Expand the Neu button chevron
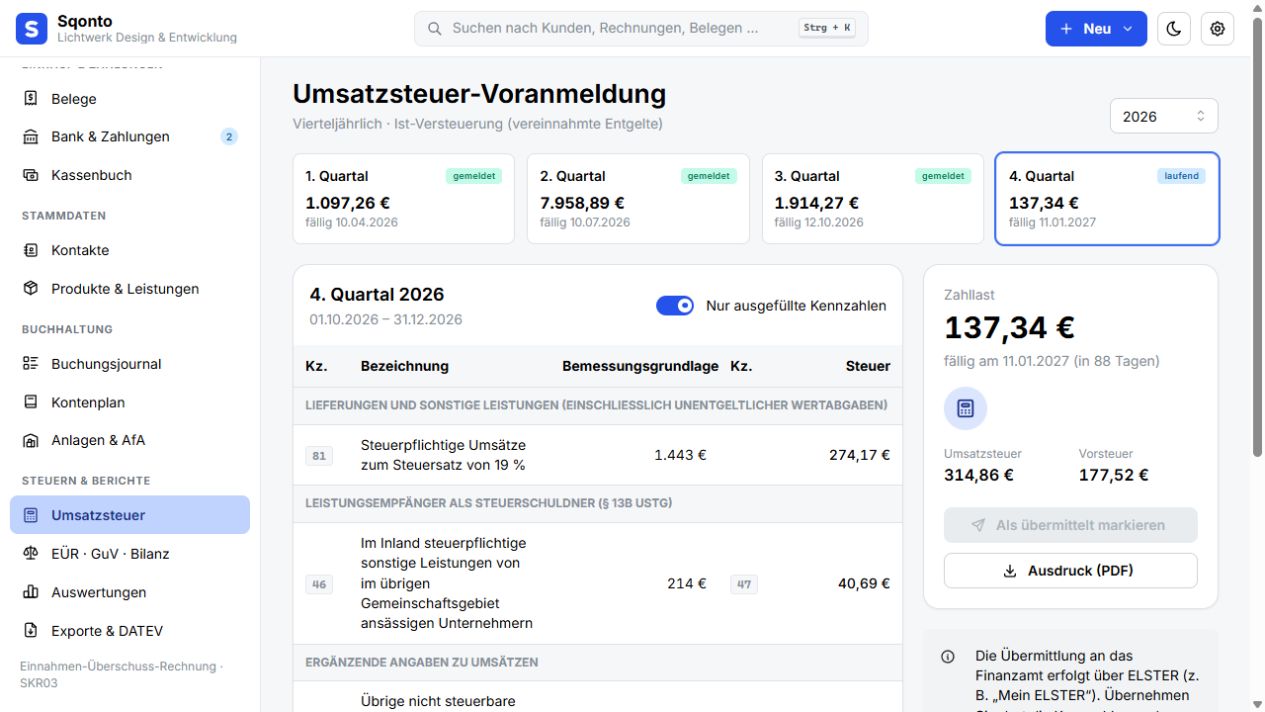The image size is (1265, 712). click(1128, 29)
